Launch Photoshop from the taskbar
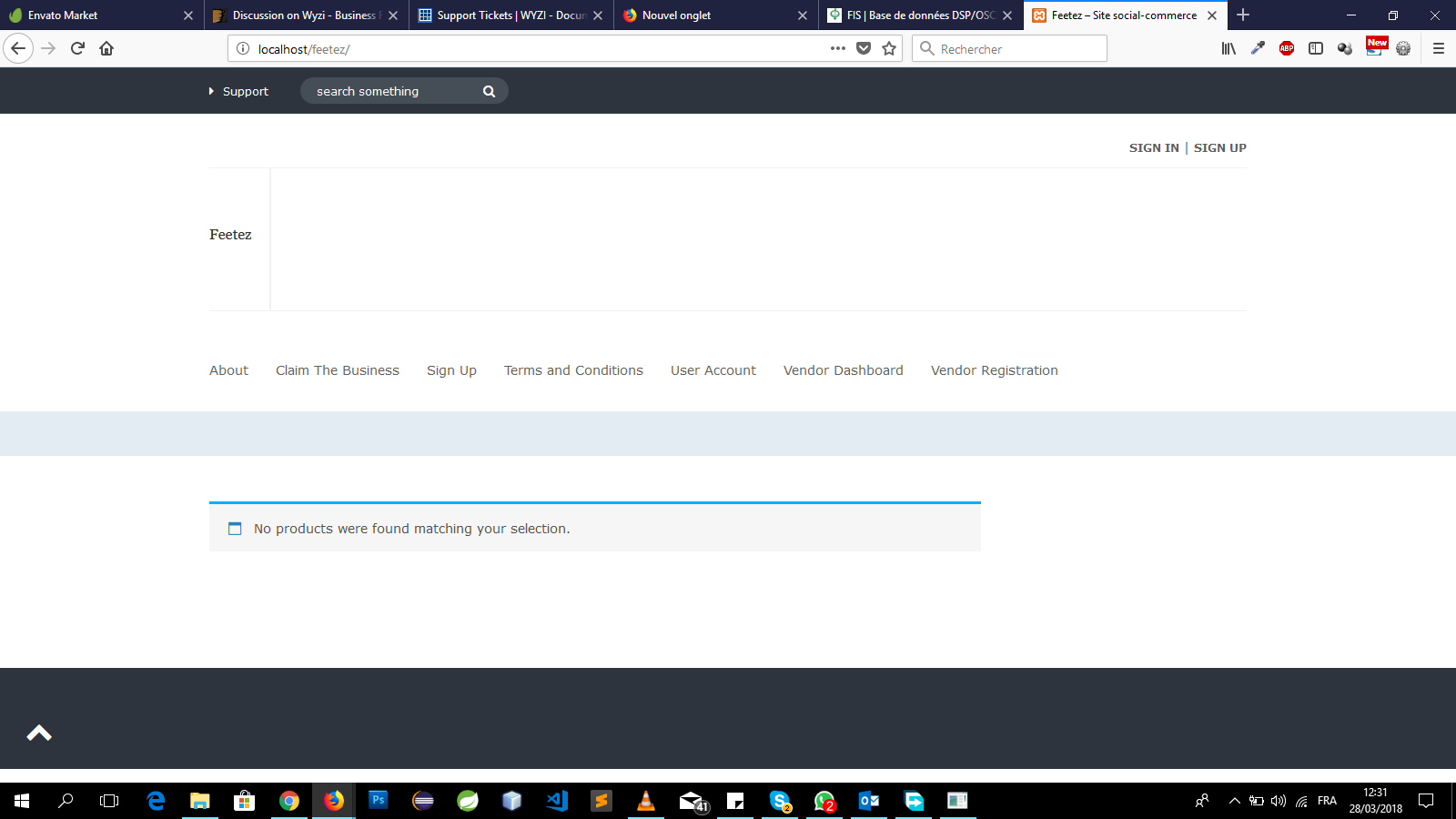 pyautogui.click(x=378, y=801)
